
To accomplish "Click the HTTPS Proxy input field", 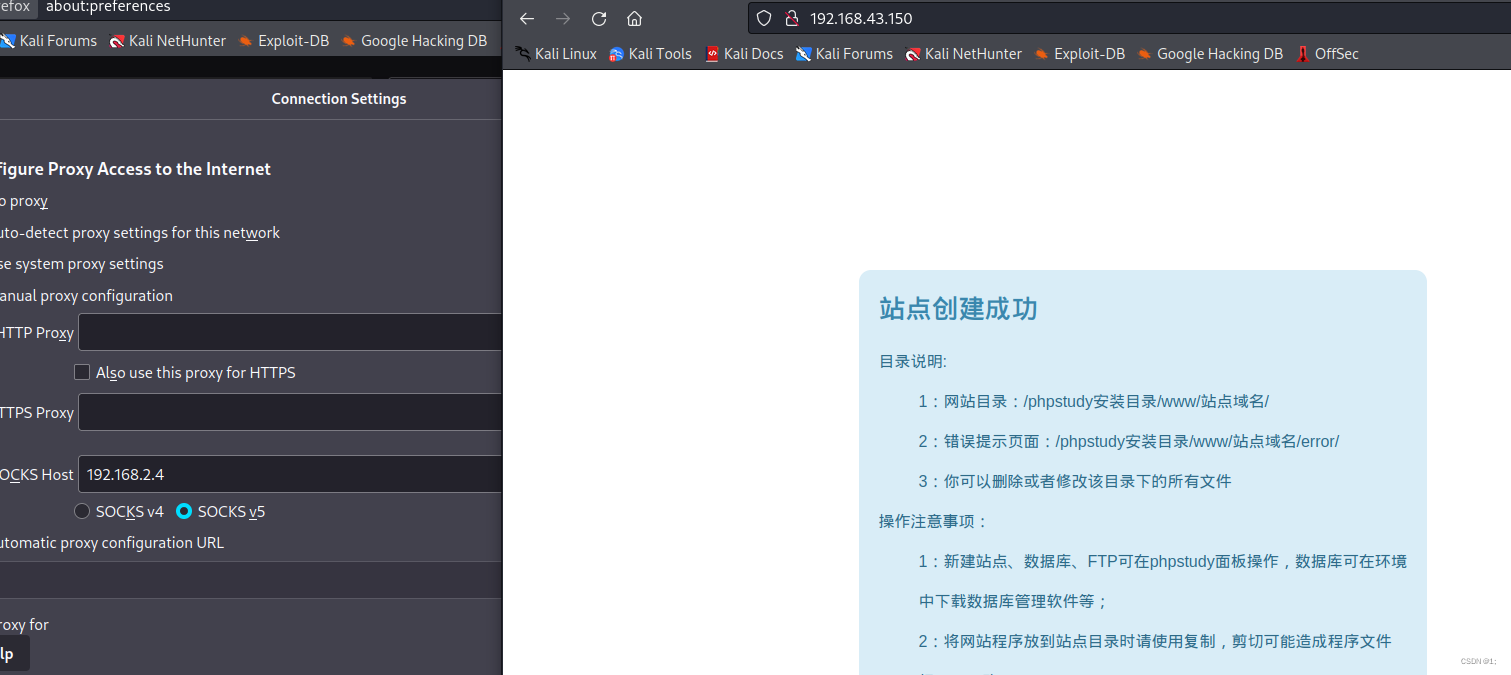I will click(x=290, y=412).
